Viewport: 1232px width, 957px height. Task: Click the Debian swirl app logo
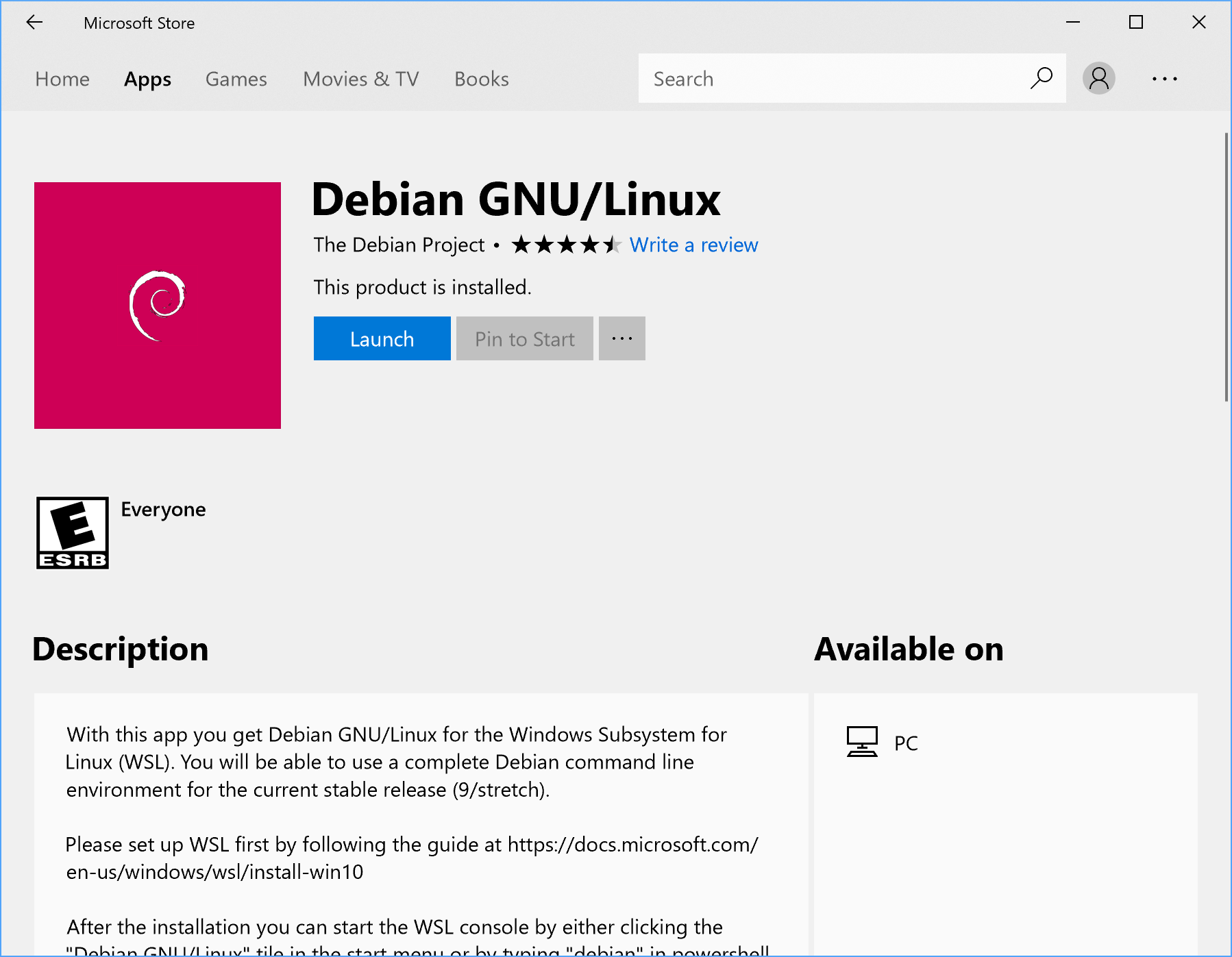pyautogui.click(x=157, y=305)
